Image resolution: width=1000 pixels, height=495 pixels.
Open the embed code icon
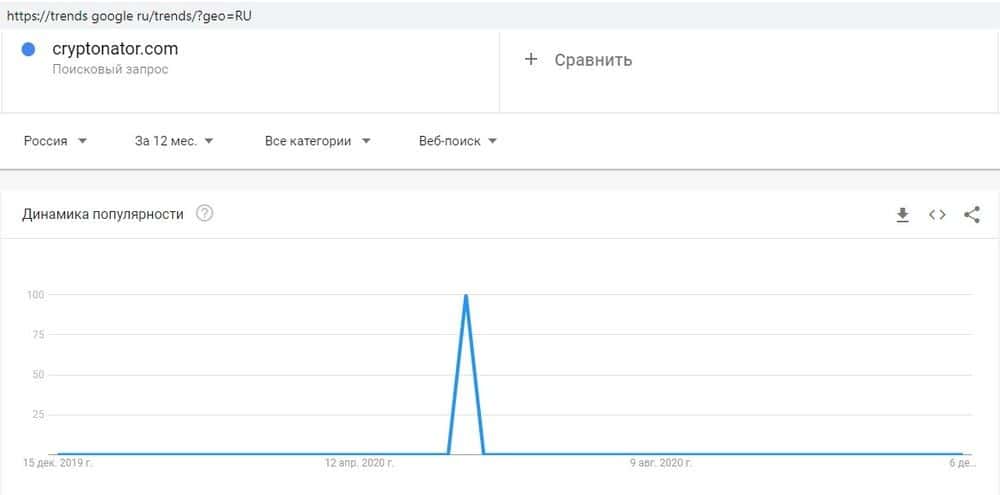[x=937, y=214]
